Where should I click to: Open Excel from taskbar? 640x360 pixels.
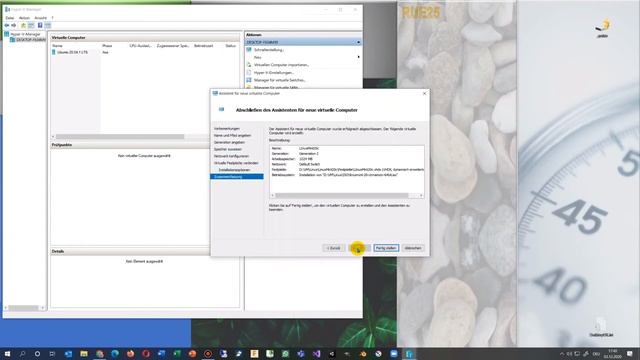point(177,354)
